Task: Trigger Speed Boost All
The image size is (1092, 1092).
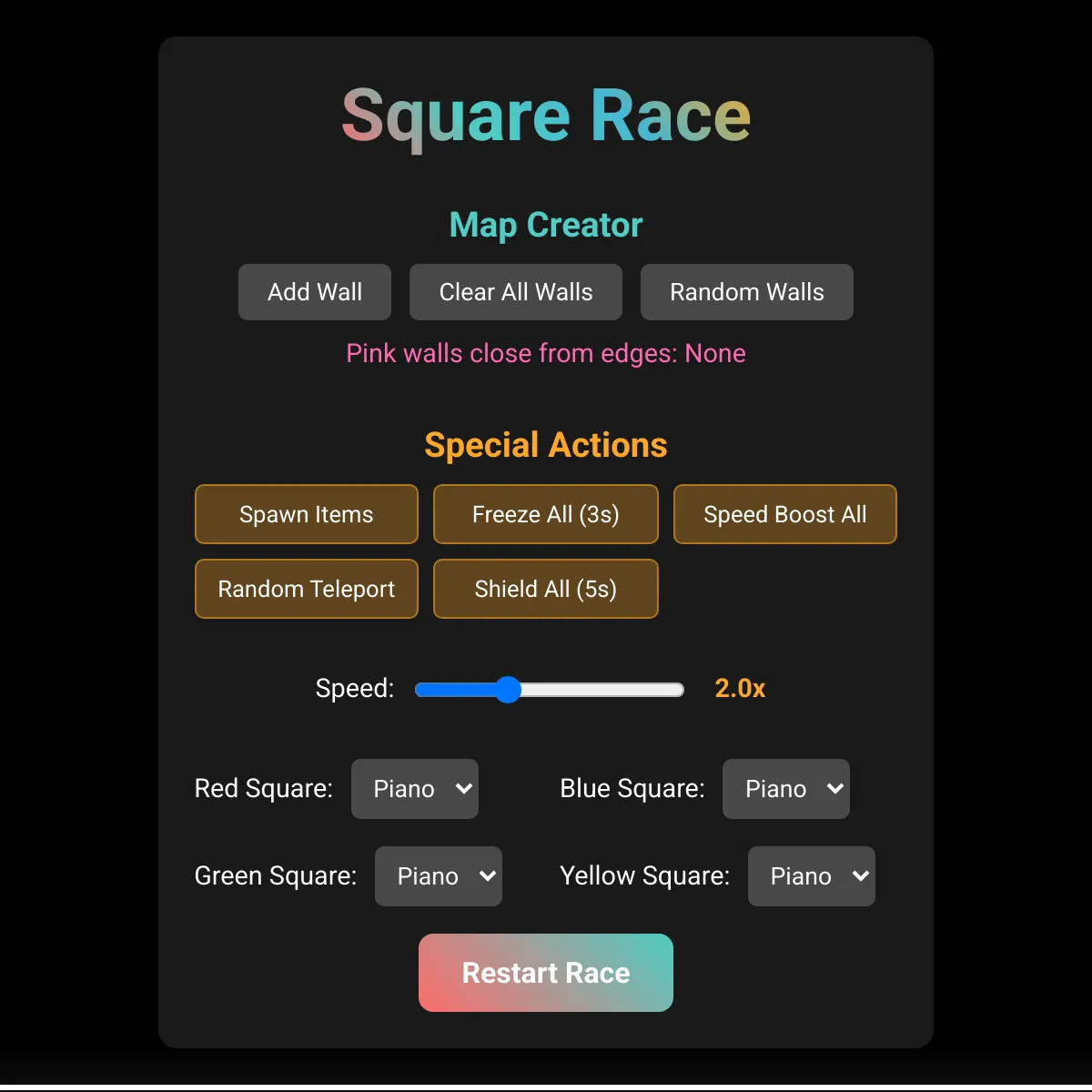Action: (x=784, y=514)
